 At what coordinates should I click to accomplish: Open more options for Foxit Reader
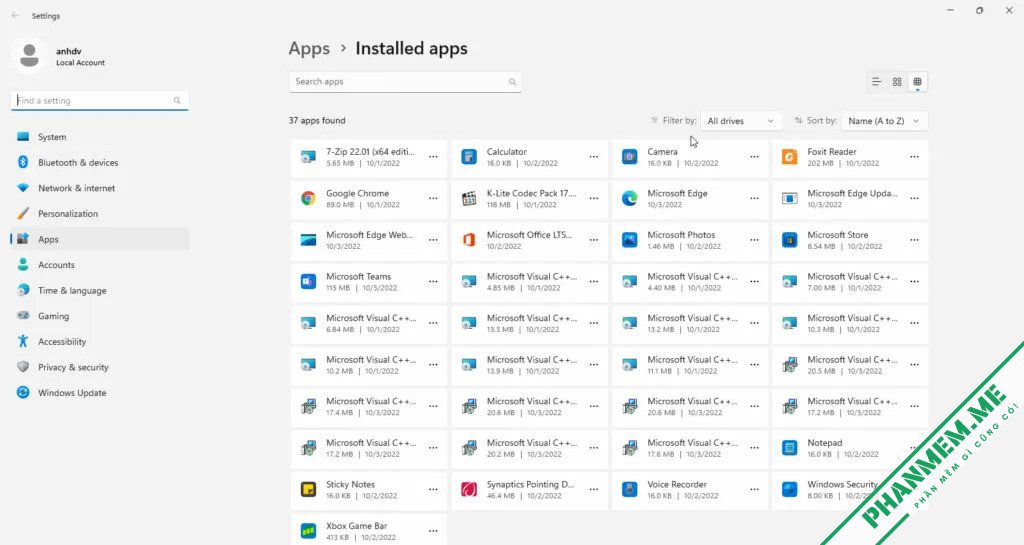914,157
